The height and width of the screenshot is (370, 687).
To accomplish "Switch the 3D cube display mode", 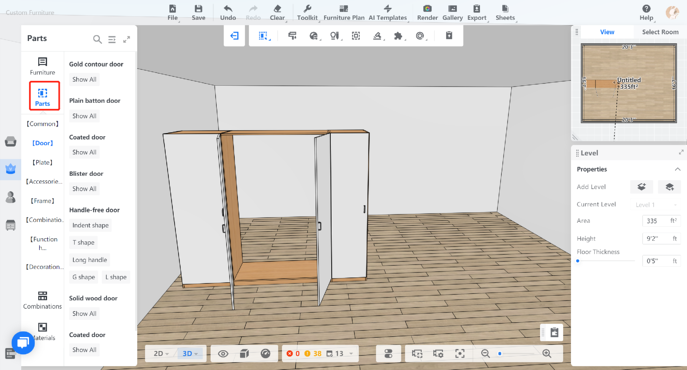I will (x=244, y=353).
